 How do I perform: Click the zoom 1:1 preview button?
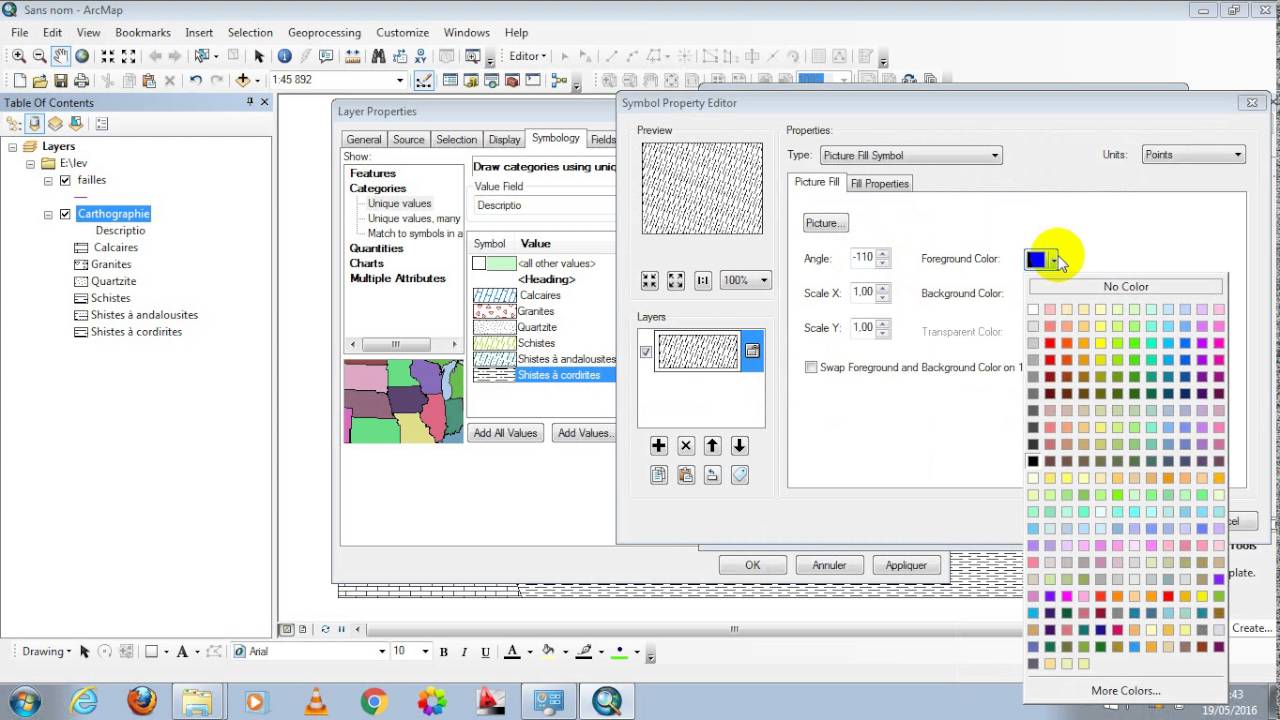tap(703, 281)
